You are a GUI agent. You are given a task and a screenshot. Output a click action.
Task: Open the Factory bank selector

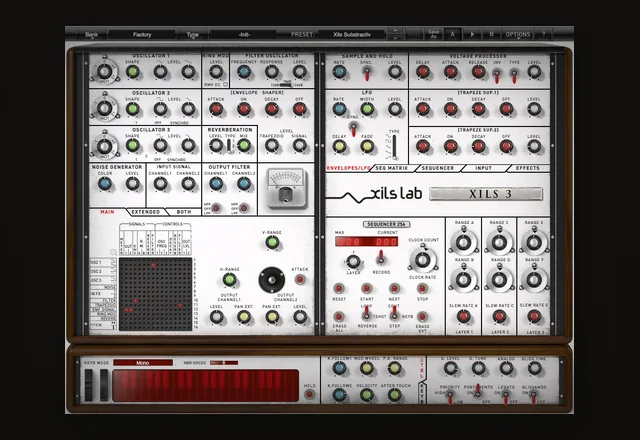pyautogui.click(x=142, y=35)
